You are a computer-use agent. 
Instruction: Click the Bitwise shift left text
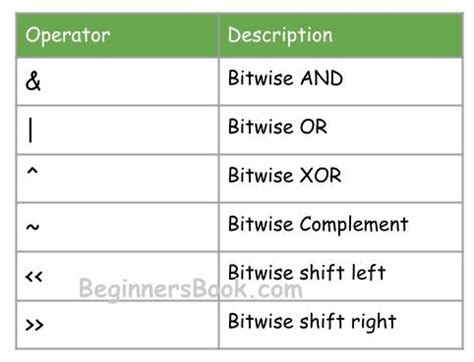307,272
